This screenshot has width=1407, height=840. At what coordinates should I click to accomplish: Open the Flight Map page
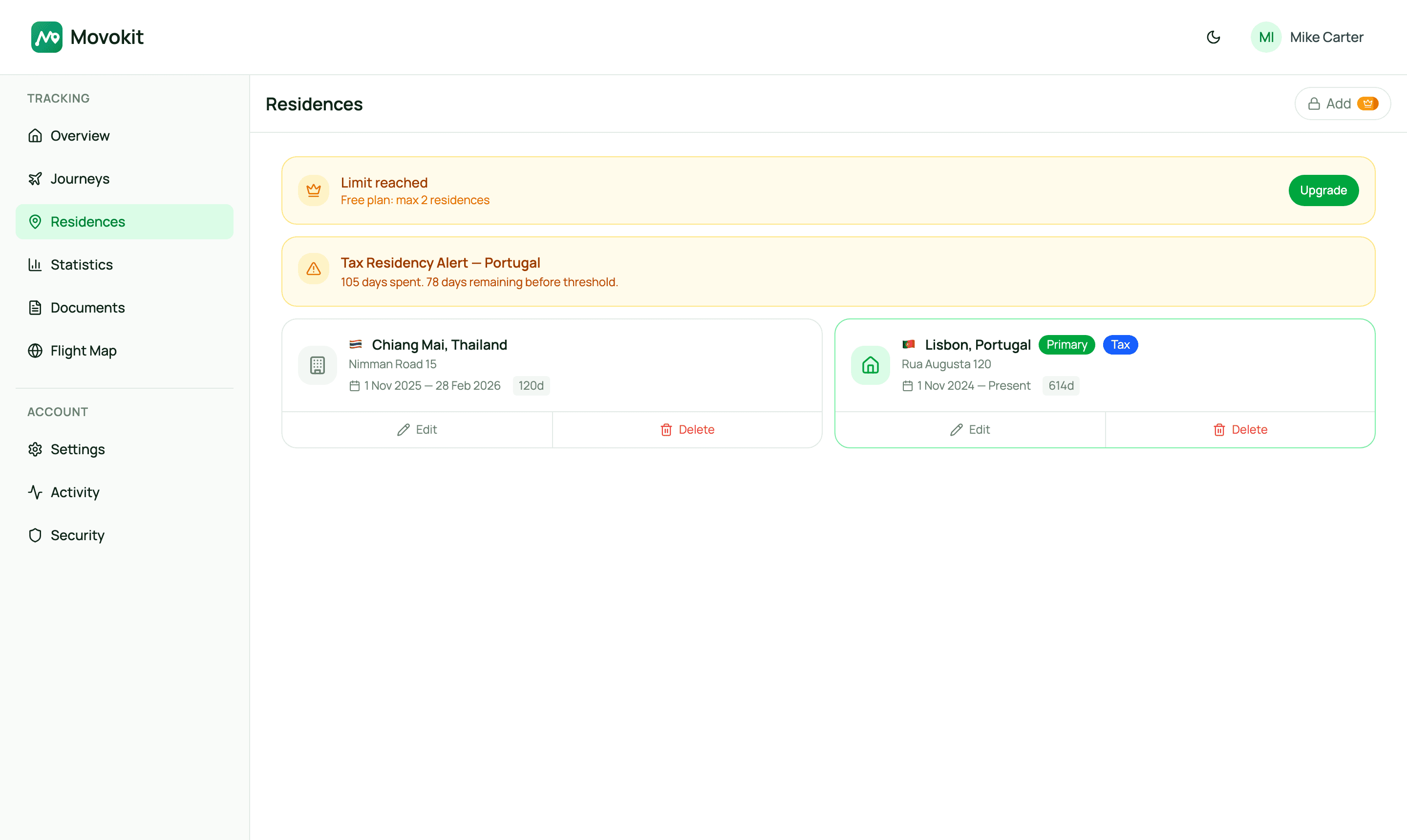[x=125, y=350]
